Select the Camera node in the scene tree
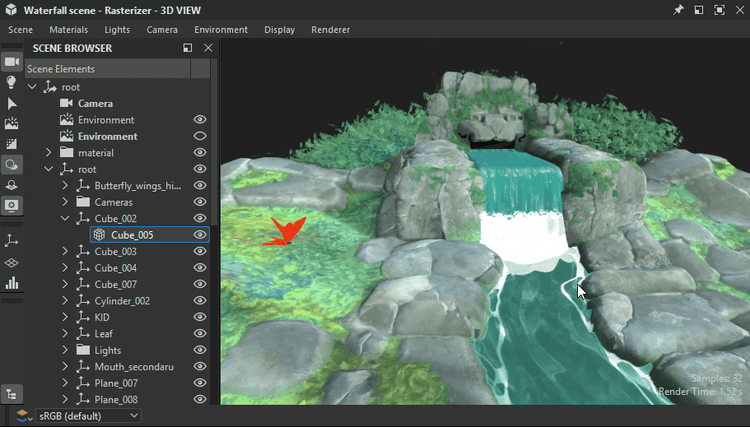 [95, 103]
